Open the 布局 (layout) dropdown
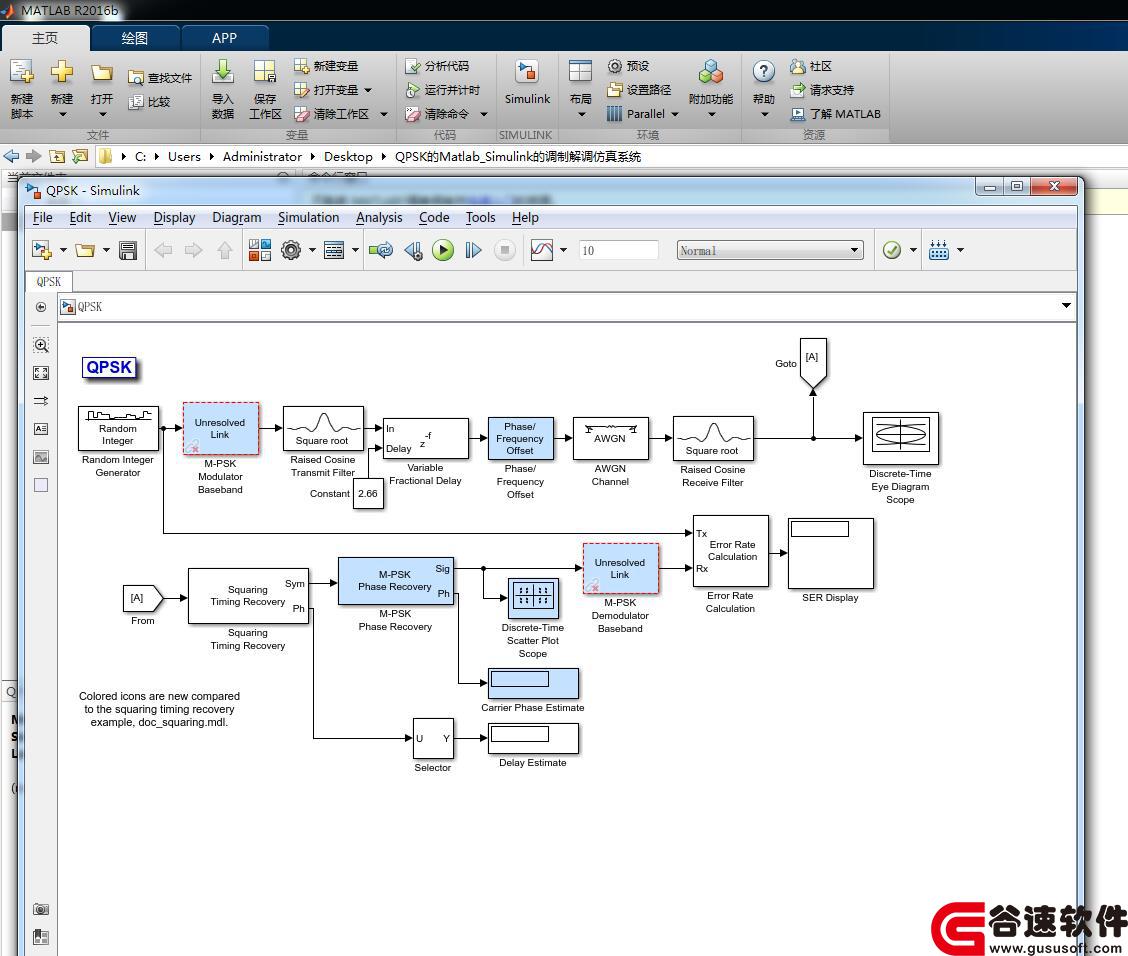The width and height of the screenshot is (1128, 956). tap(581, 114)
